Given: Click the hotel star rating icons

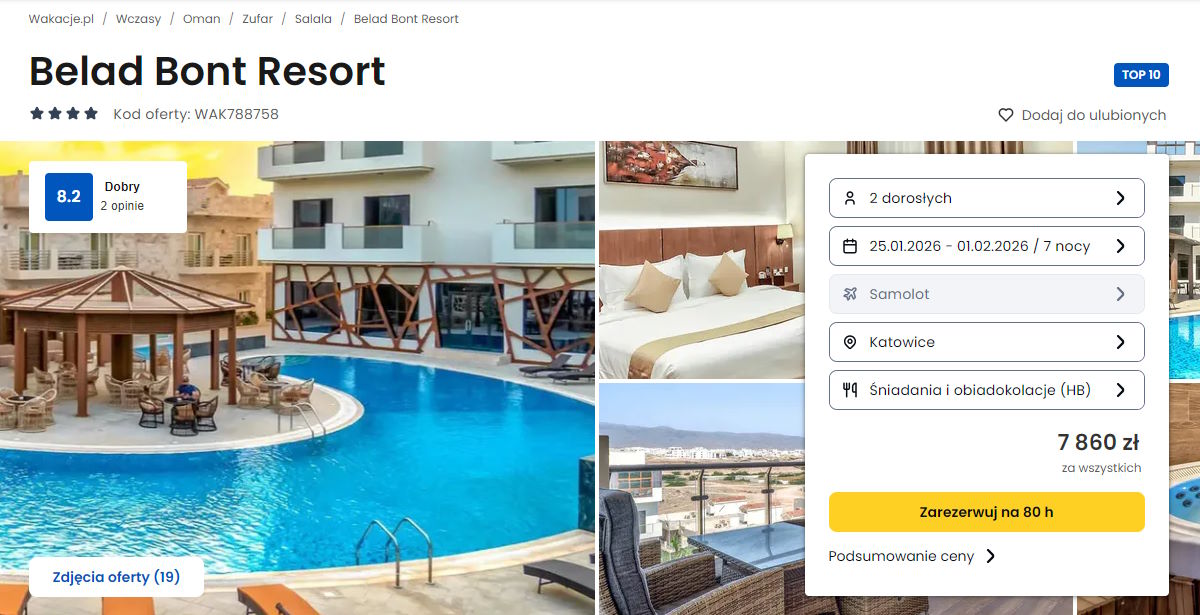Looking at the screenshot, I should (64, 114).
